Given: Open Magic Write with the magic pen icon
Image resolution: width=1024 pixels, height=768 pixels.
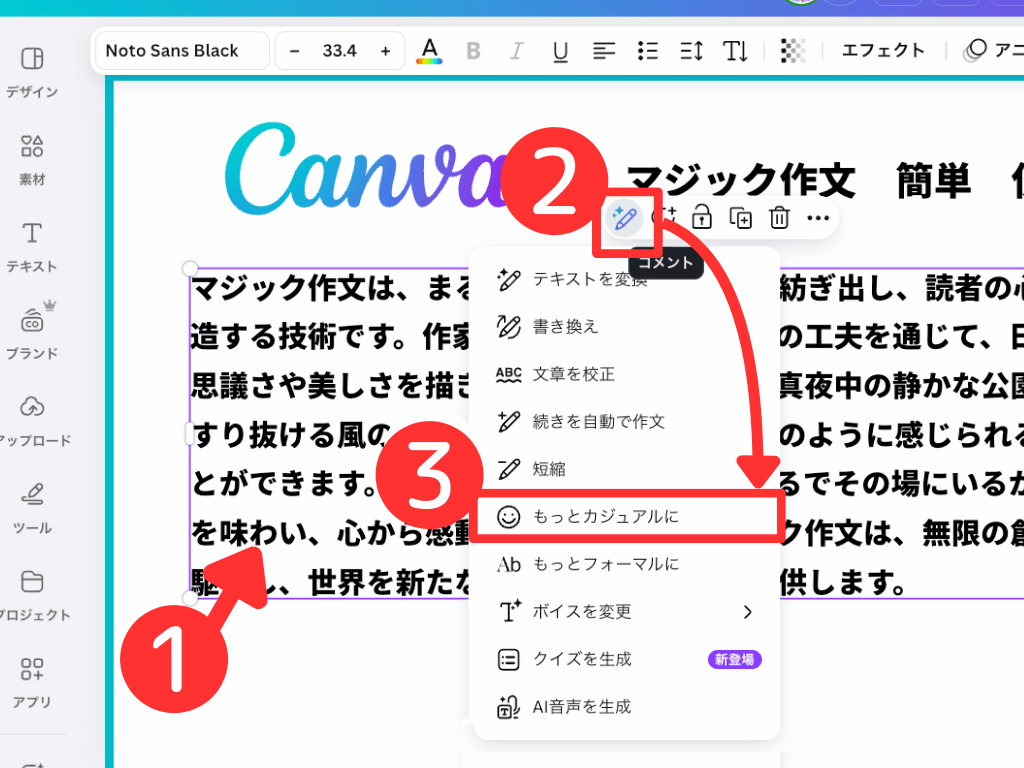Looking at the screenshot, I should tap(624, 217).
